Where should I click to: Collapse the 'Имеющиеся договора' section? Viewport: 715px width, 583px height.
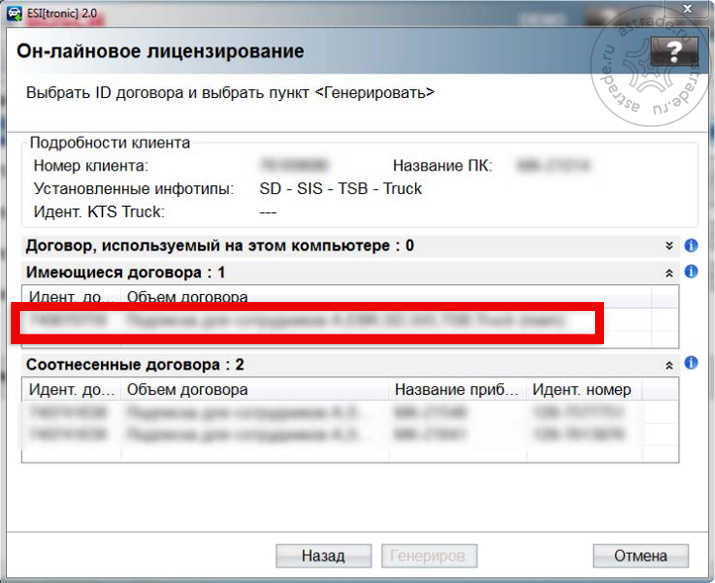(669, 273)
